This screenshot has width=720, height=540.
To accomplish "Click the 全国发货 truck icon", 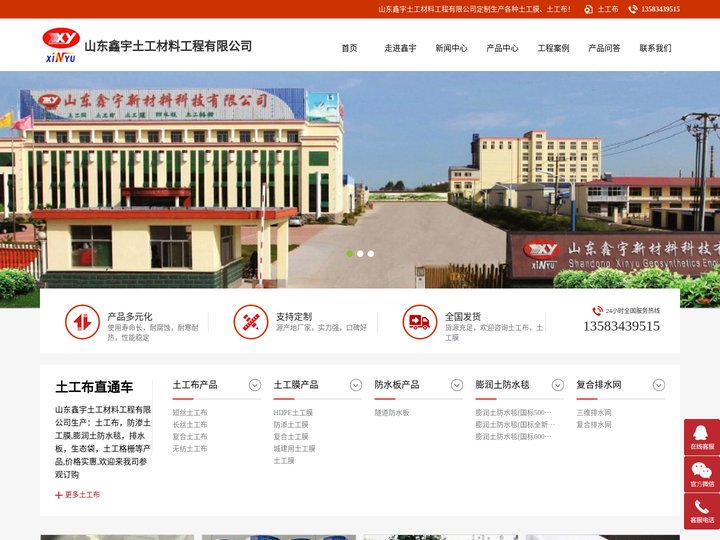I will point(420,322).
